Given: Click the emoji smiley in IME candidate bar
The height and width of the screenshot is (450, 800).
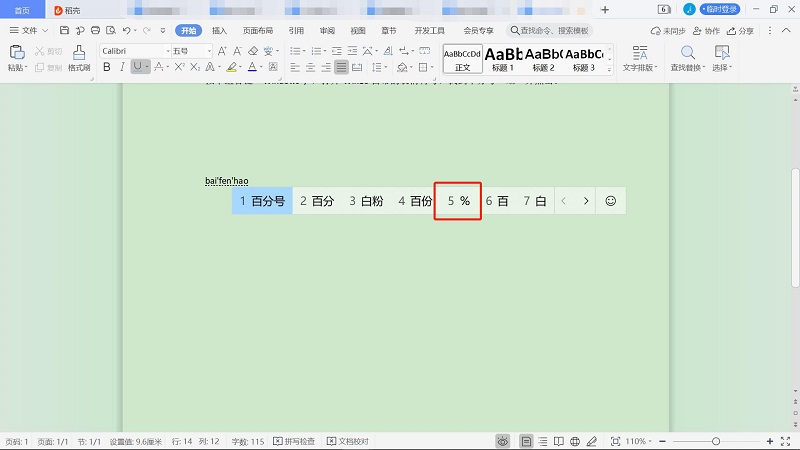Looking at the screenshot, I should coord(610,201).
